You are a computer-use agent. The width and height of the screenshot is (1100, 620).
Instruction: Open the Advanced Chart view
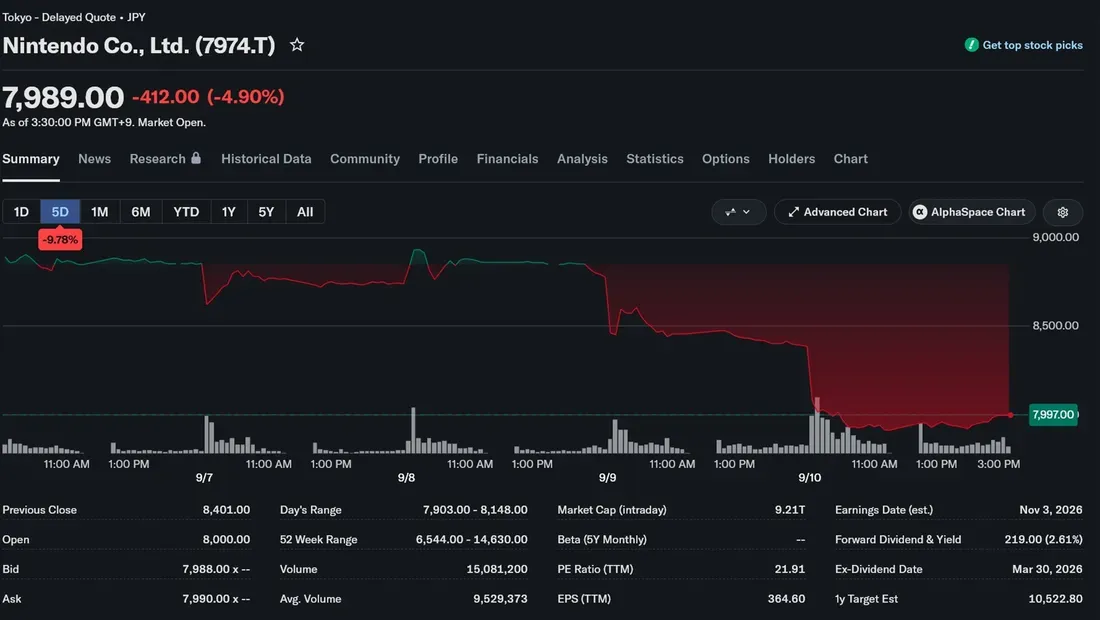(838, 212)
